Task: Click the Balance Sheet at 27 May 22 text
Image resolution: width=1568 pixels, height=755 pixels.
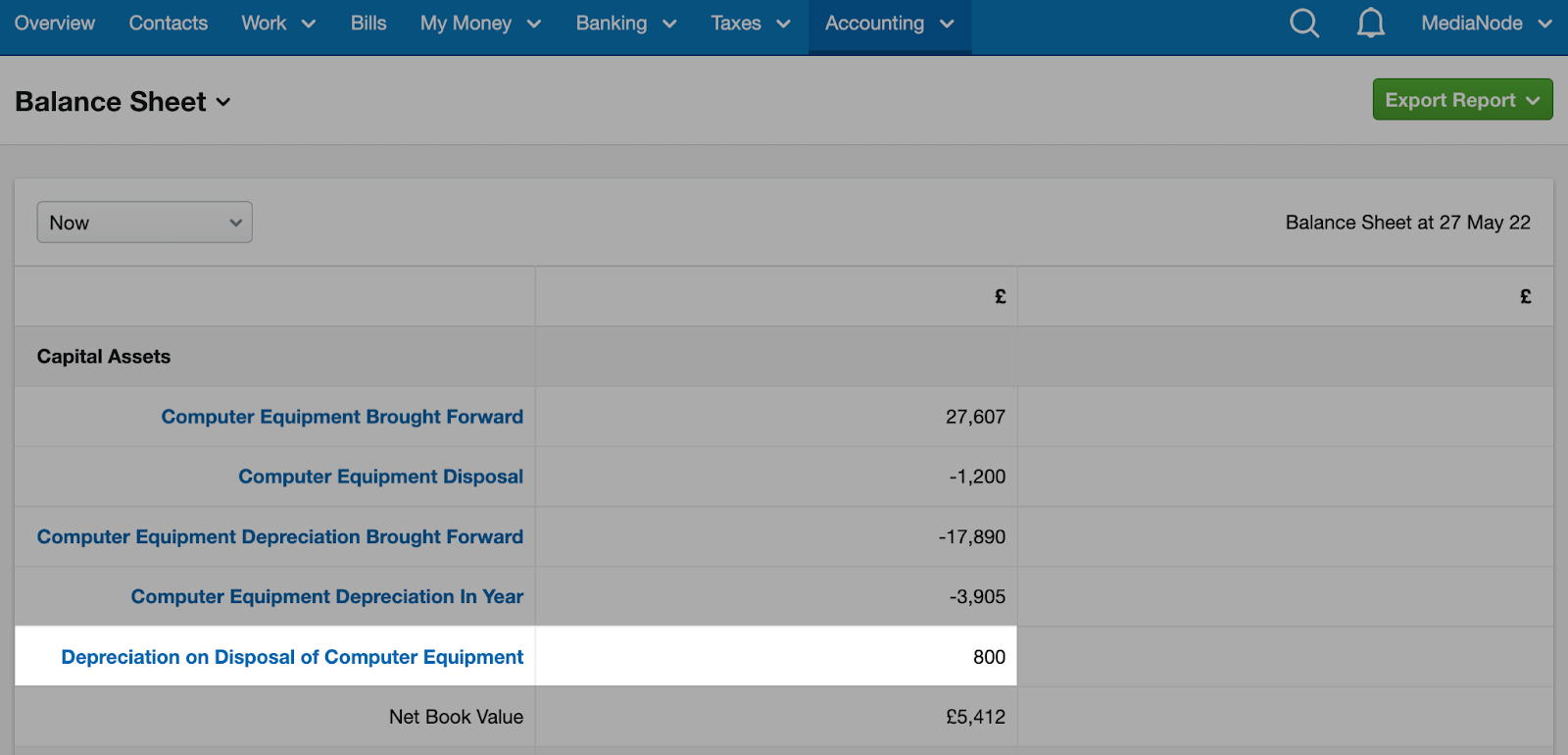Action: click(1407, 223)
